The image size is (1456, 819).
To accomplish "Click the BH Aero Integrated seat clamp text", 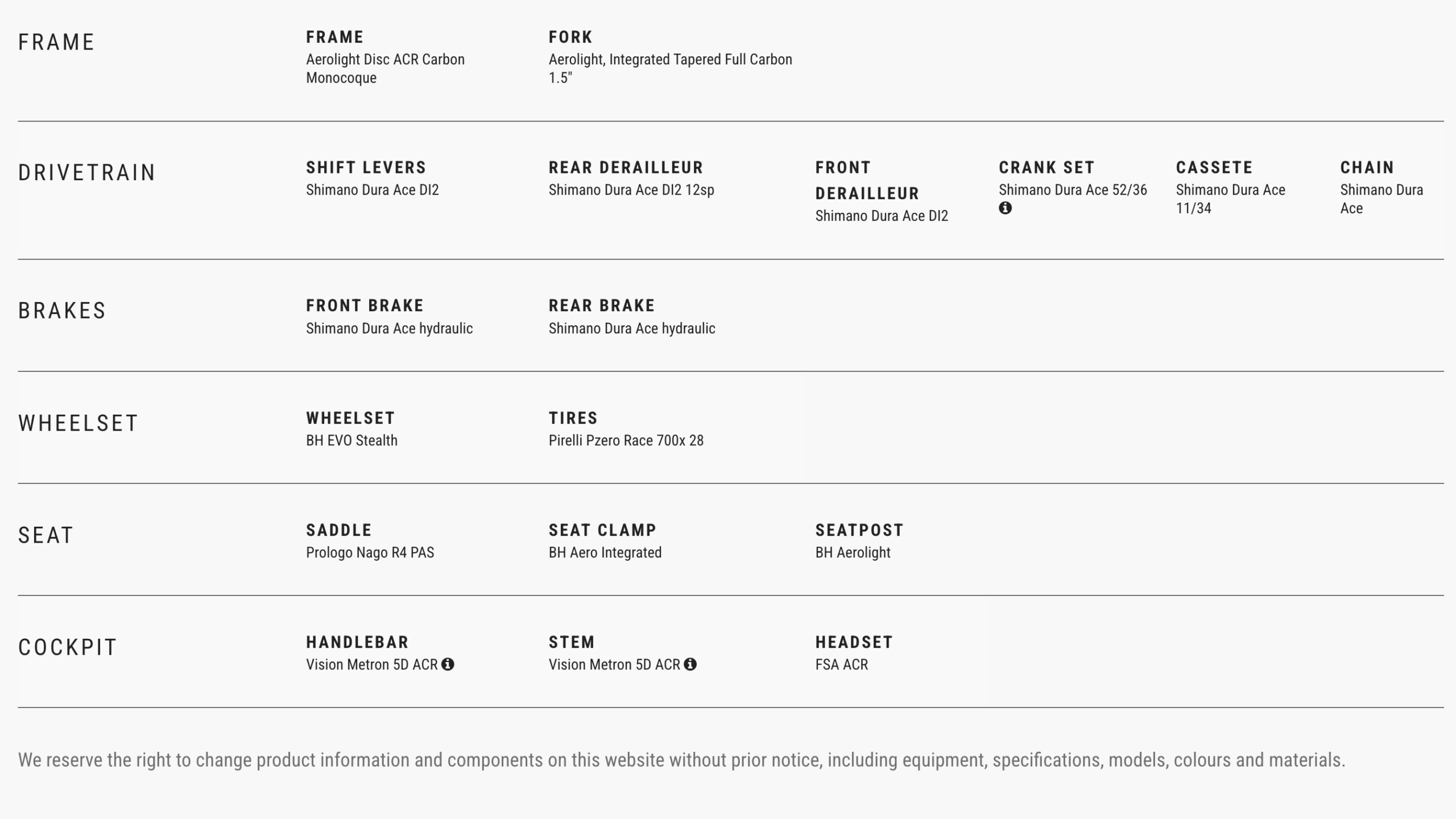I will pyautogui.click(x=605, y=553).
